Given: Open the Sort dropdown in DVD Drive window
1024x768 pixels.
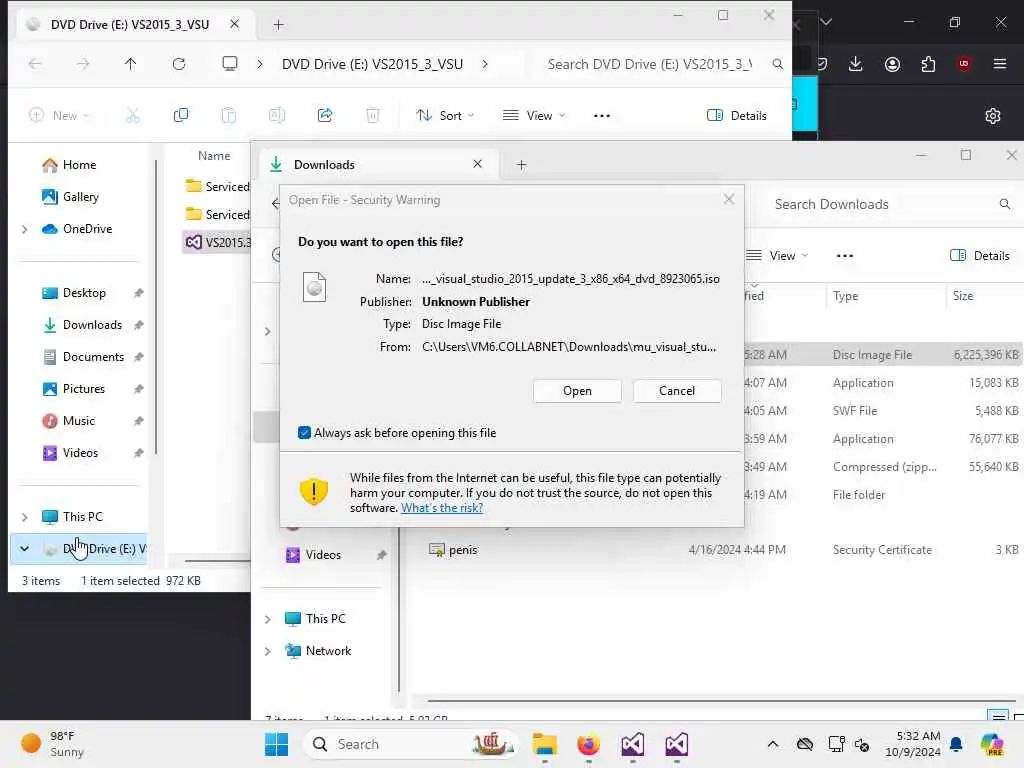Looking at the screenshot, I should (x=445, y=116).
